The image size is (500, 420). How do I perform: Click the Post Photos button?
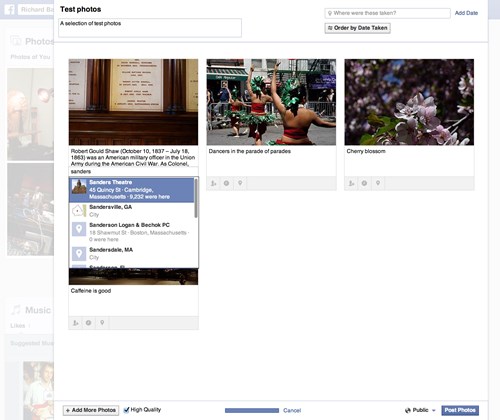click(x=460, y=410)
